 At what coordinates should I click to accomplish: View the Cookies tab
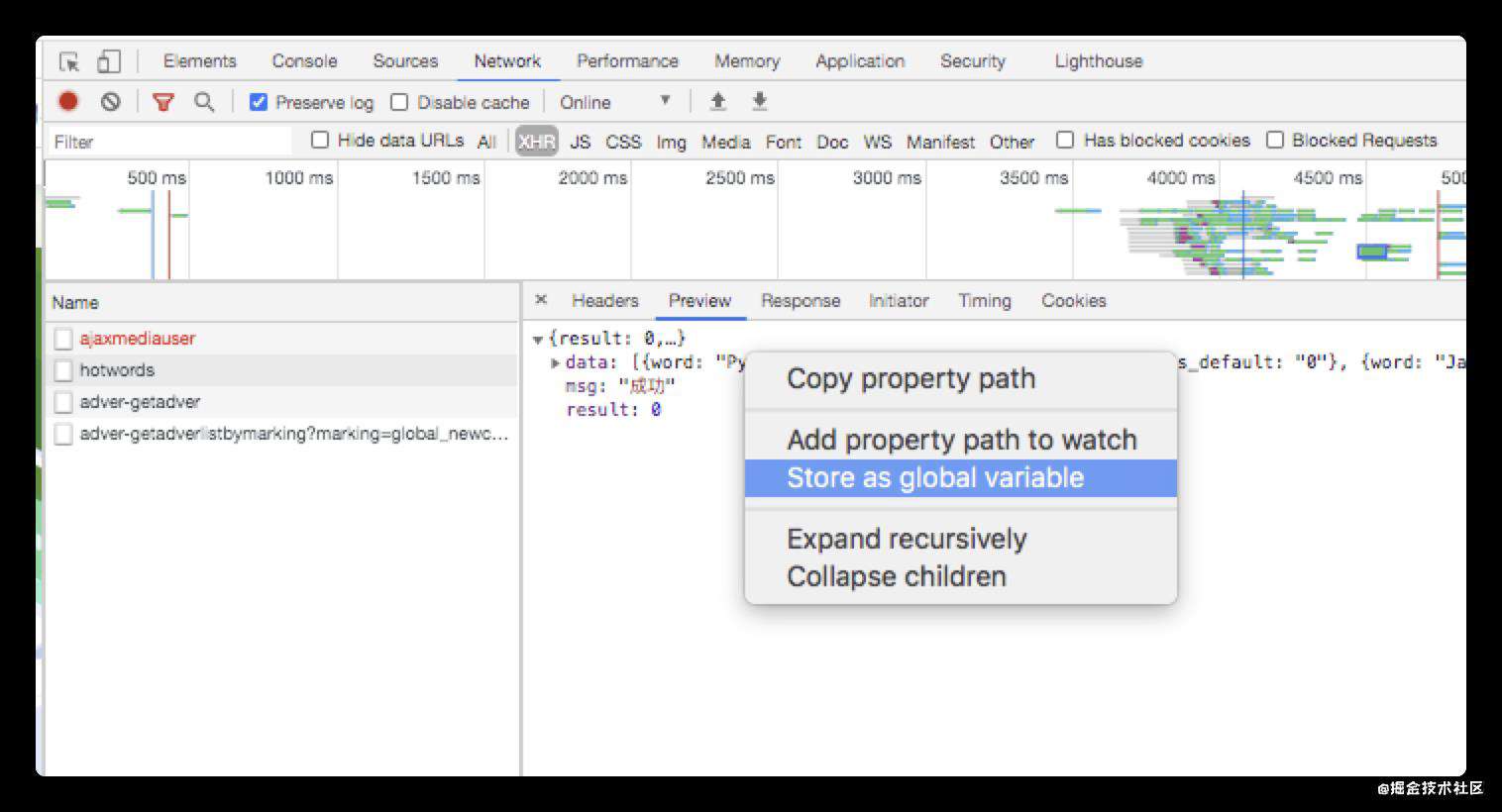tap(1073, 301)
